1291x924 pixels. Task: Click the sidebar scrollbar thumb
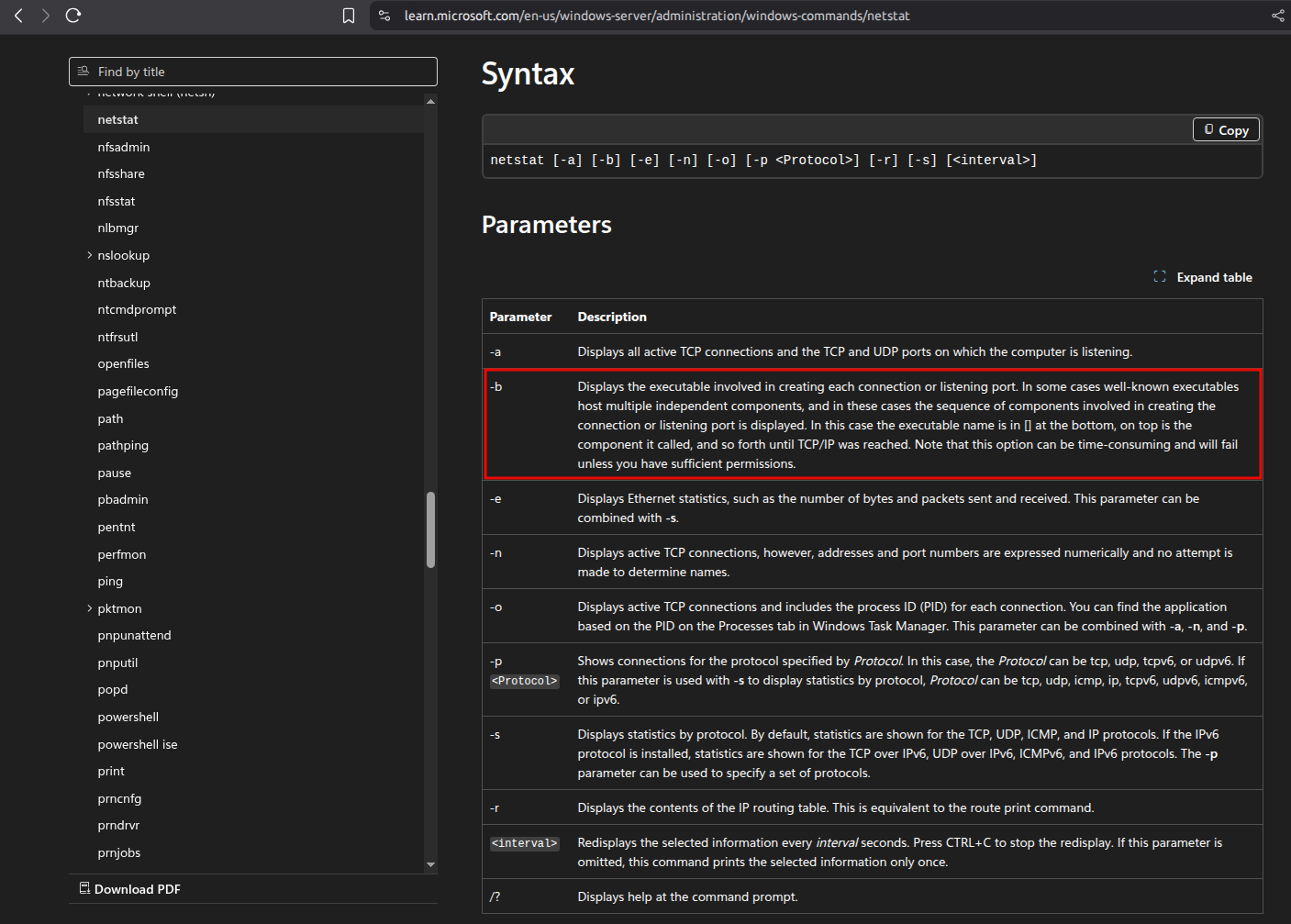click(x=430, y=529)
